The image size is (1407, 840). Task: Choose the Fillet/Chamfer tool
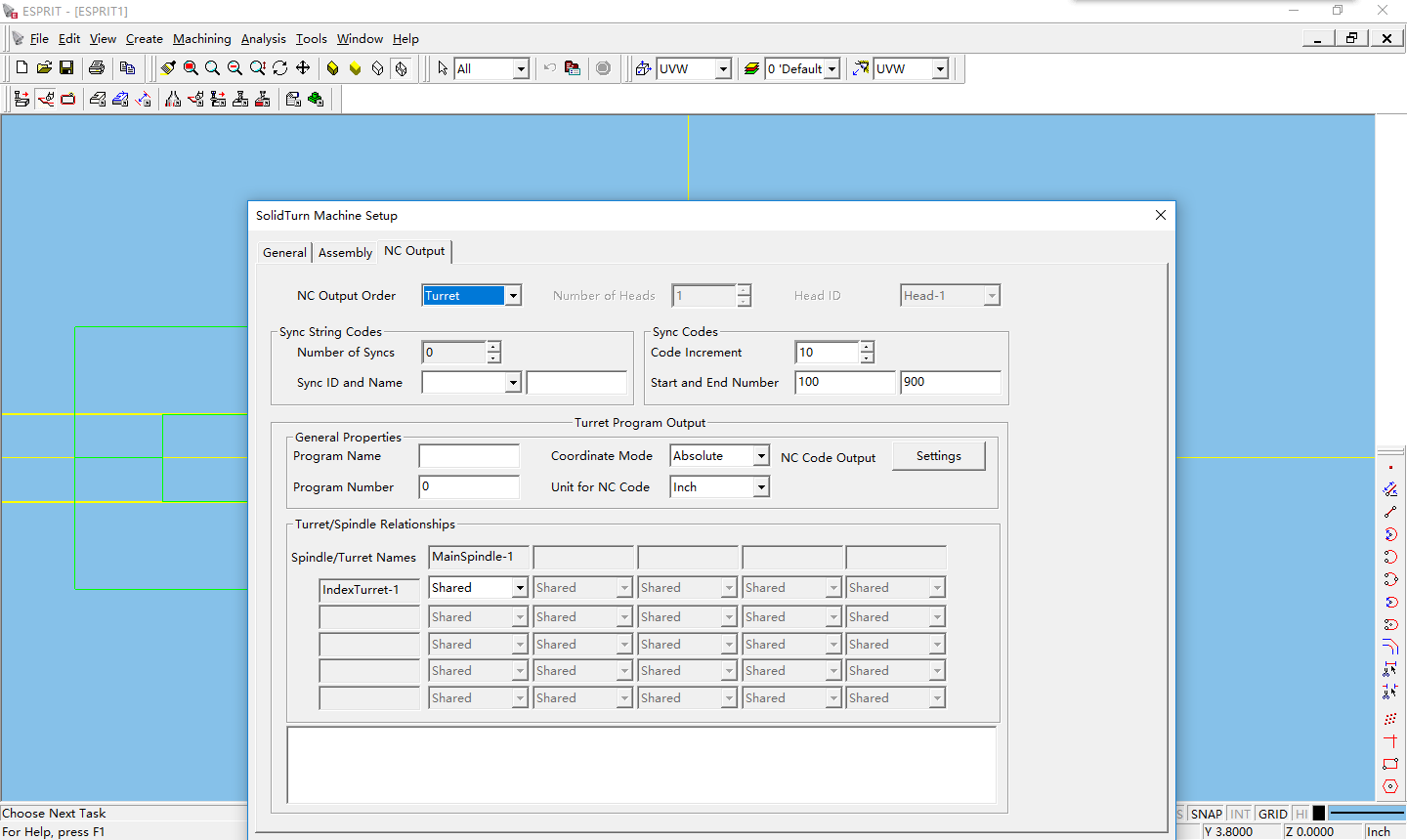click(1390, 647)
